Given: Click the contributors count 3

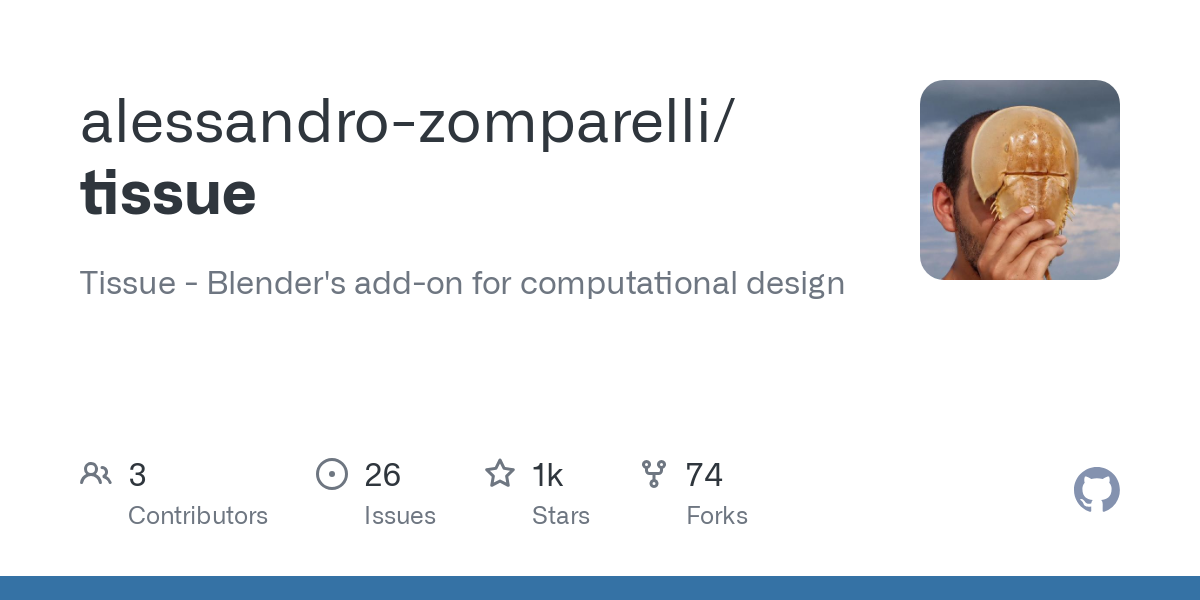Looking at the screenshot, I should [x=137, y=475].
